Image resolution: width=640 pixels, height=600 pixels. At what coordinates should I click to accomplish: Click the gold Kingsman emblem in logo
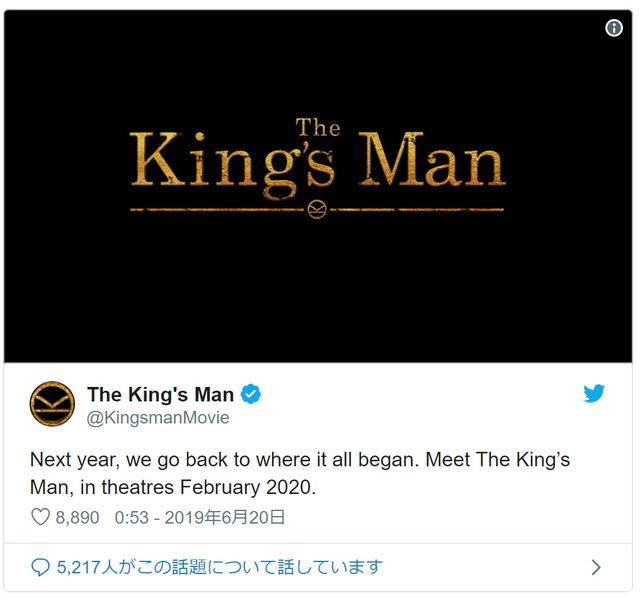pyautogui.click(x=317, y=209)
